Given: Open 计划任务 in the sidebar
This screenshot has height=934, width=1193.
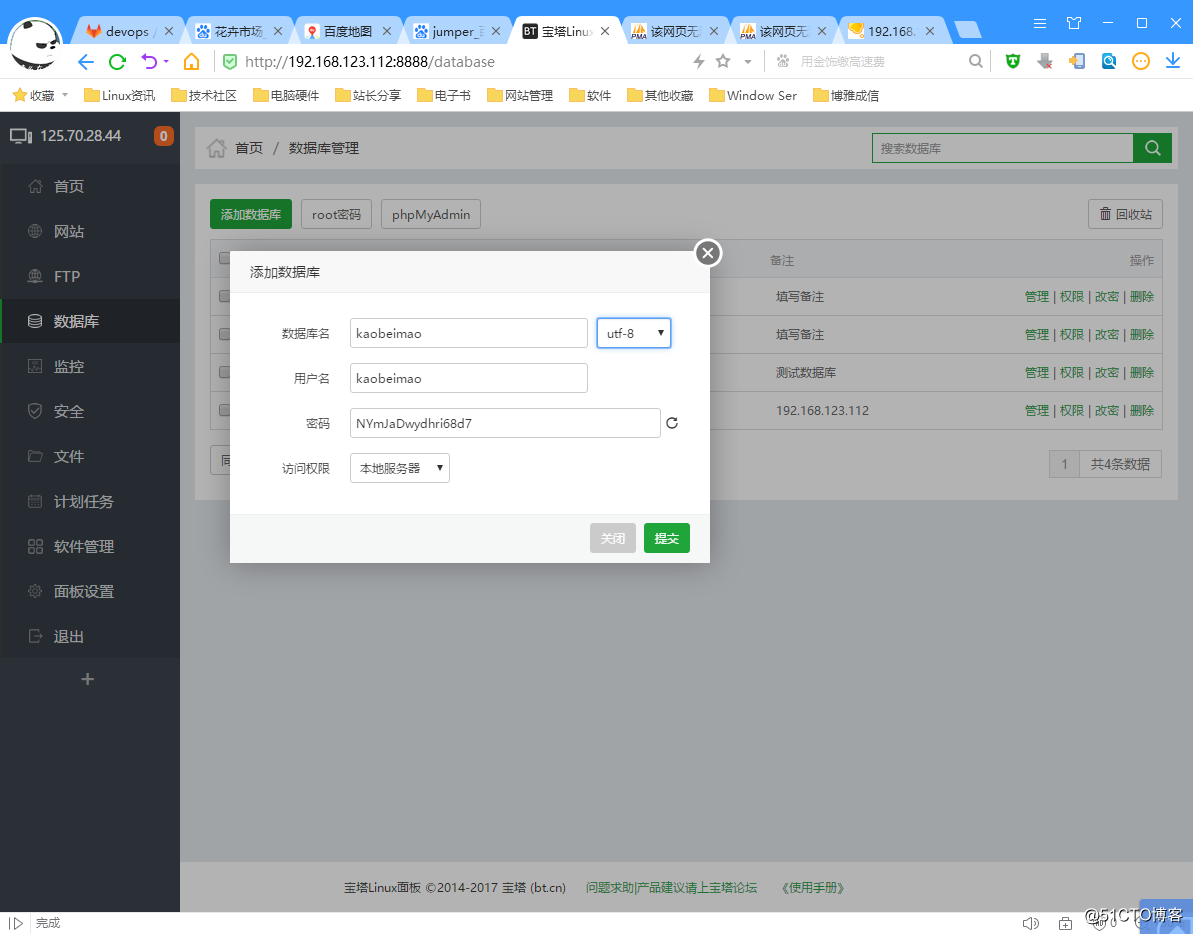Looking at the screenshot, I should click(x=90, y=501).
